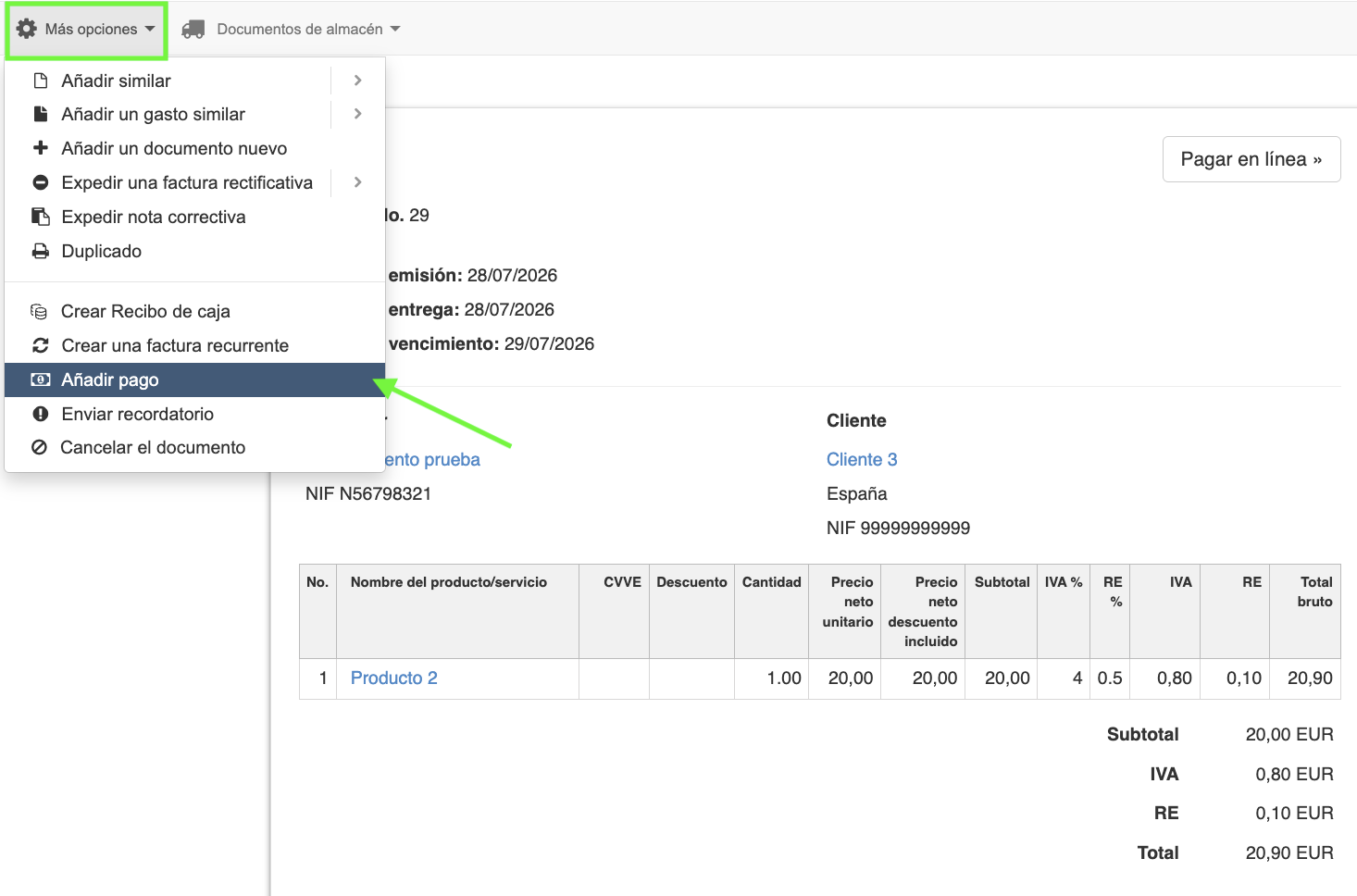Click the gear icon beside Más opciones
Viewport: 1357px width, 896px height.
(27, 29)
